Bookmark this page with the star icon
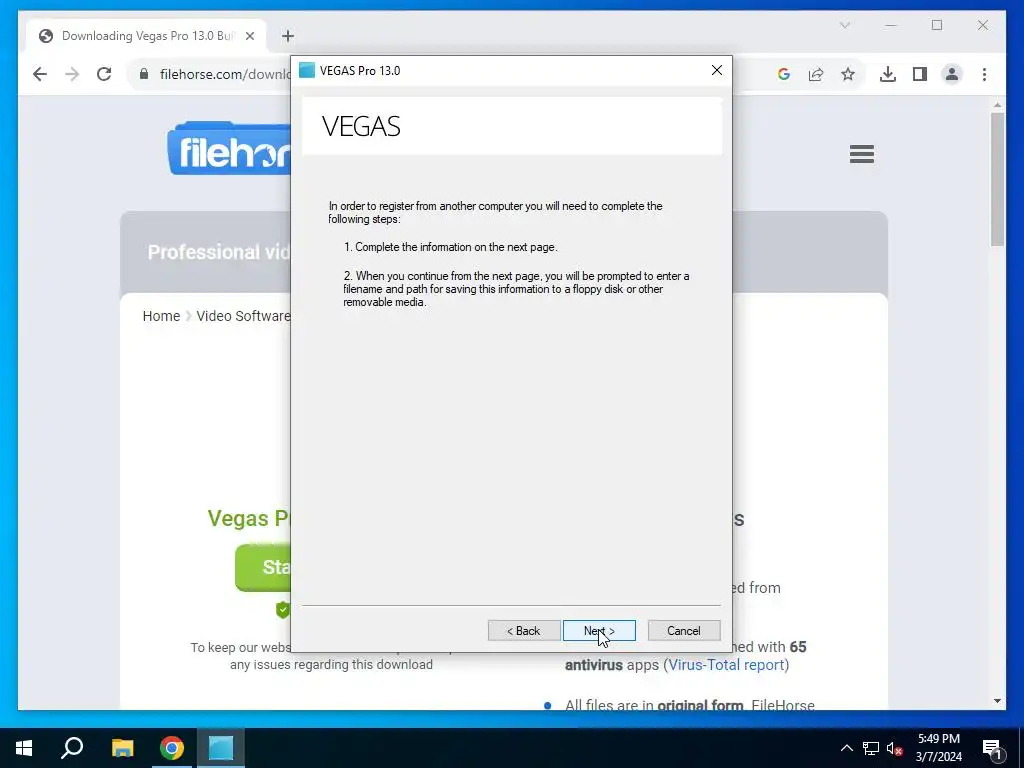 pyautogui.click(x=848, y=74)
